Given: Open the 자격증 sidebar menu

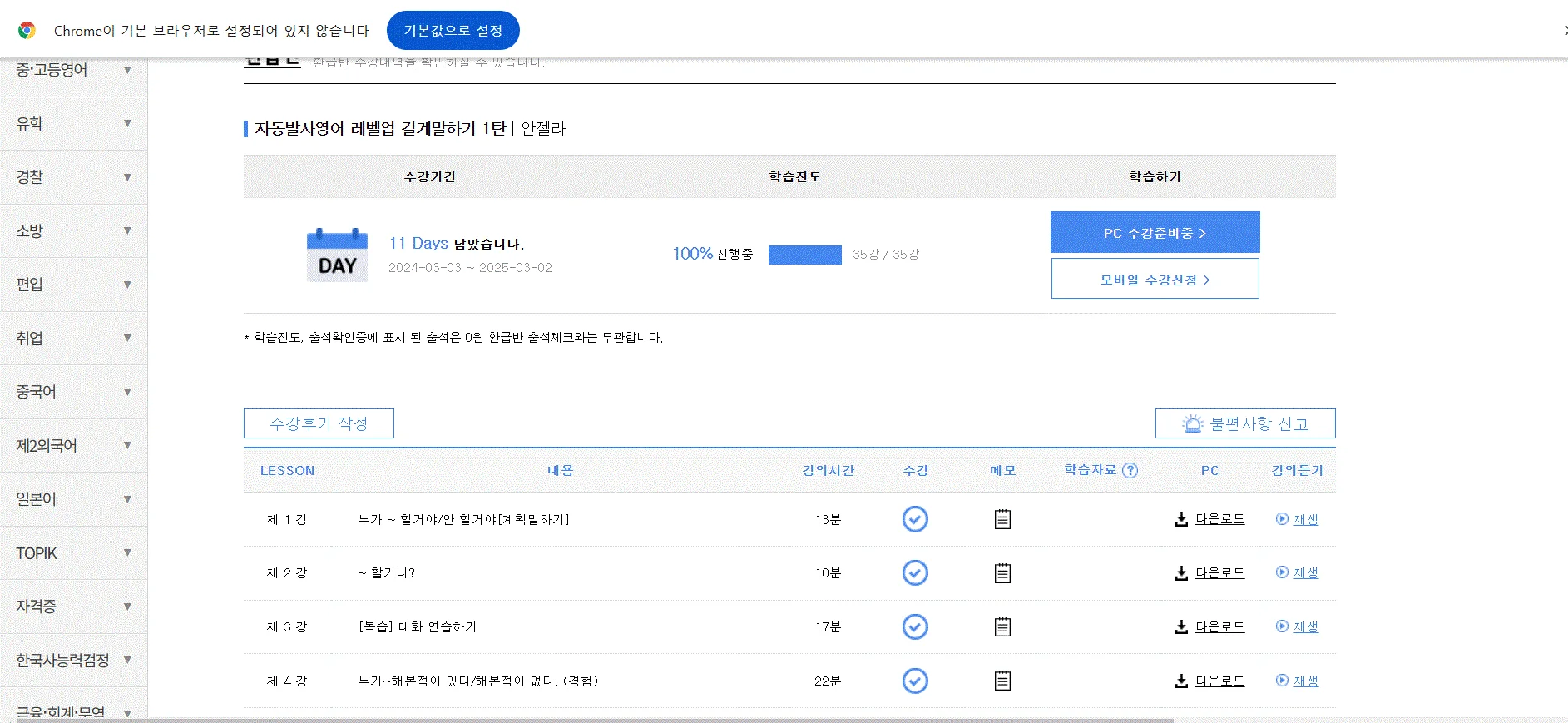Looking at the screenshot, I should 74,607.
